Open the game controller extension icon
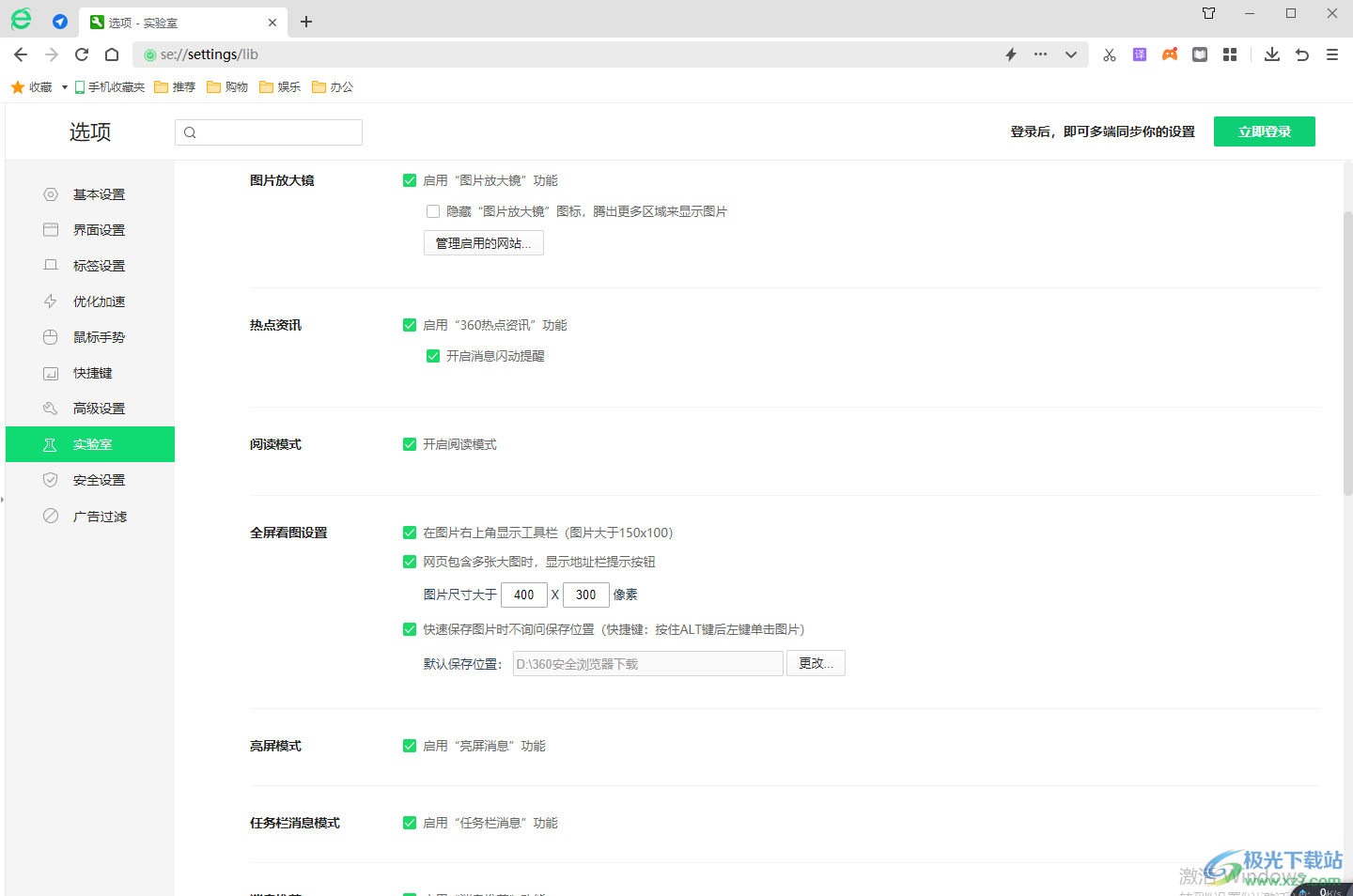1353x896 pixels. click(1170, 54)
